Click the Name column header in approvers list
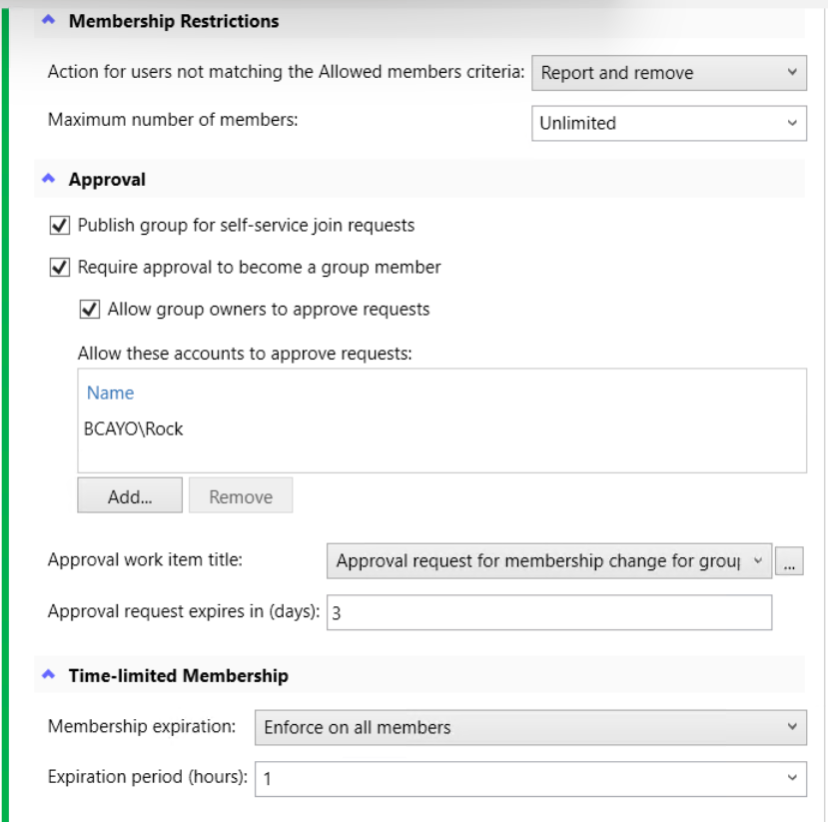Screen dimensions: 828x822 pyautogui.click(x=110, y=393)
